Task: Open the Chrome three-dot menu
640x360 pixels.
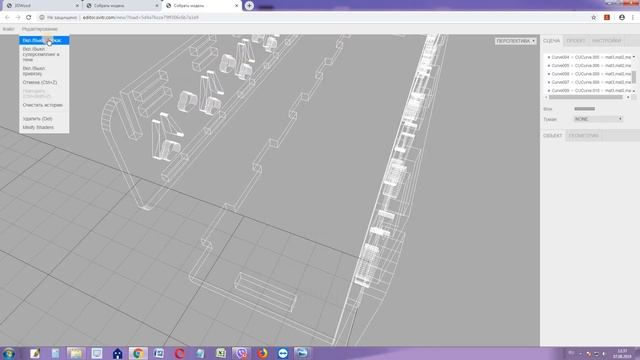Action: 633,18
